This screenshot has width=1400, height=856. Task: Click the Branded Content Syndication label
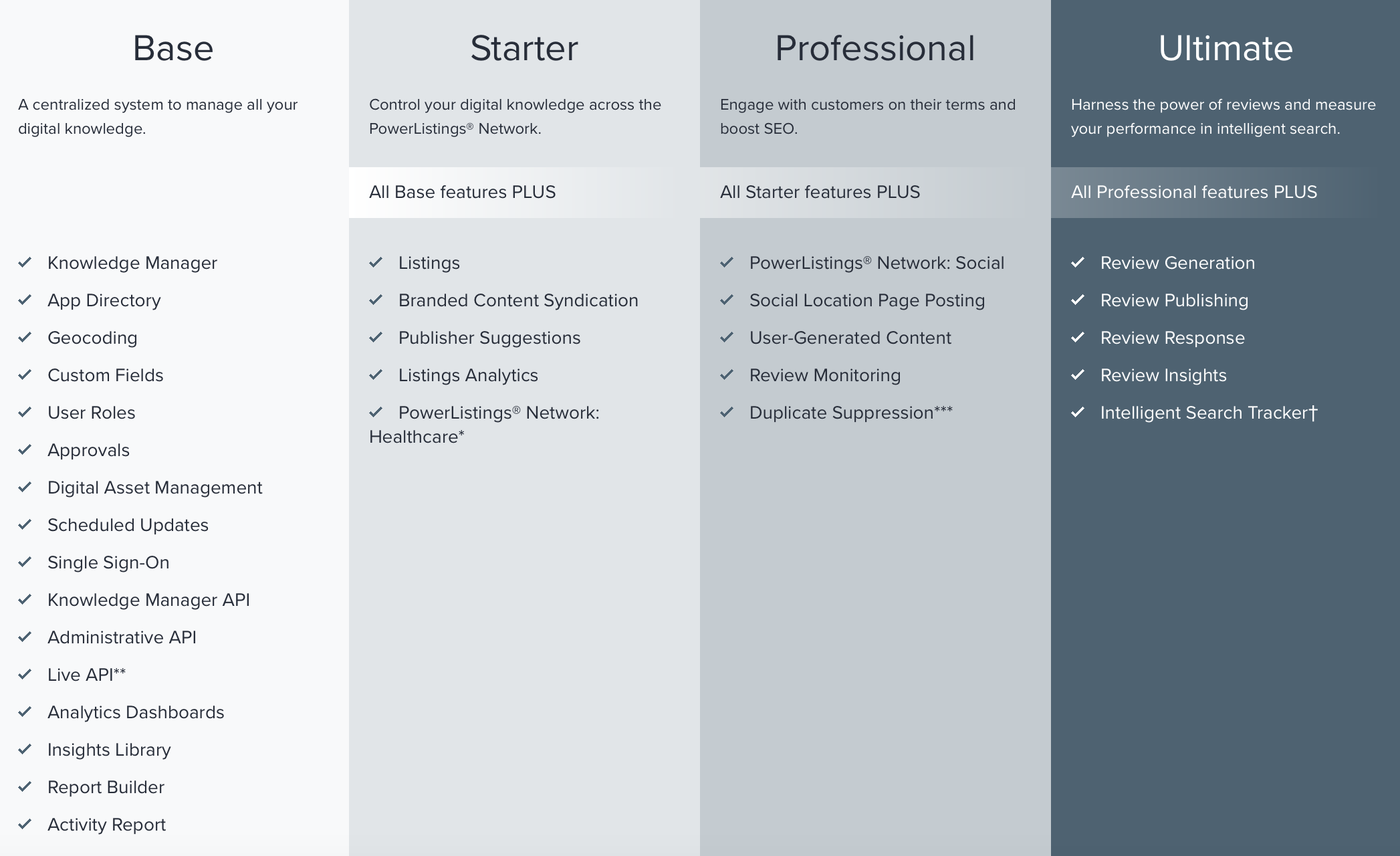518,300
